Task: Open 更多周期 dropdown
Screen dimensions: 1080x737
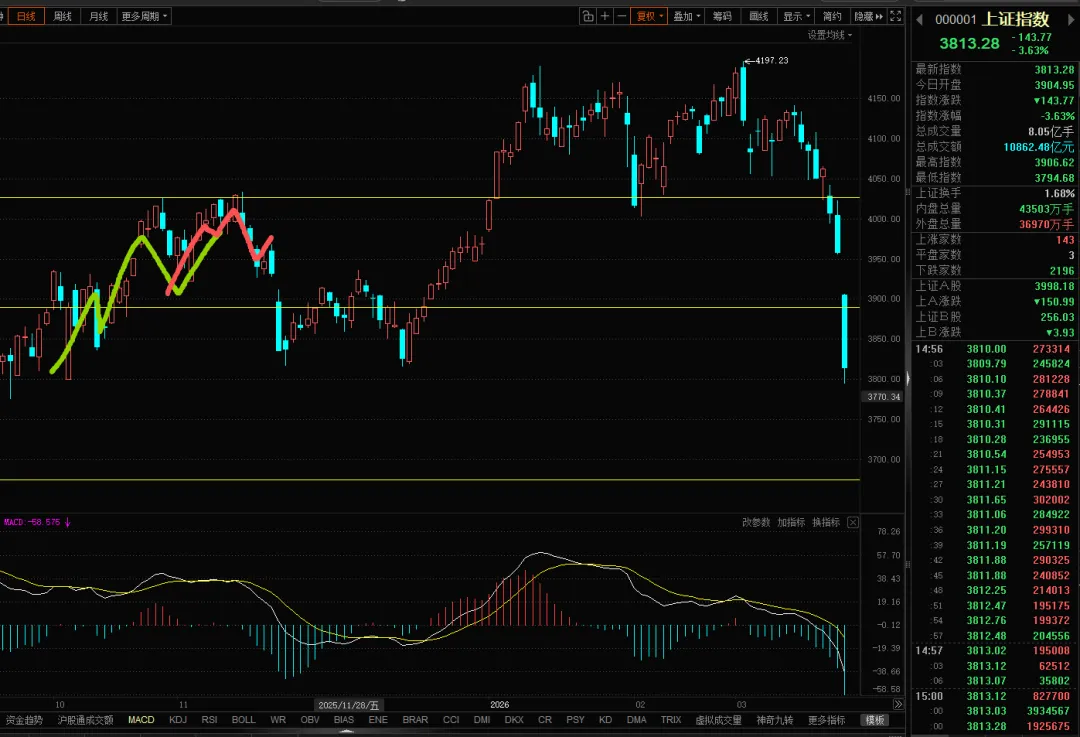Action: click(144, 16)
